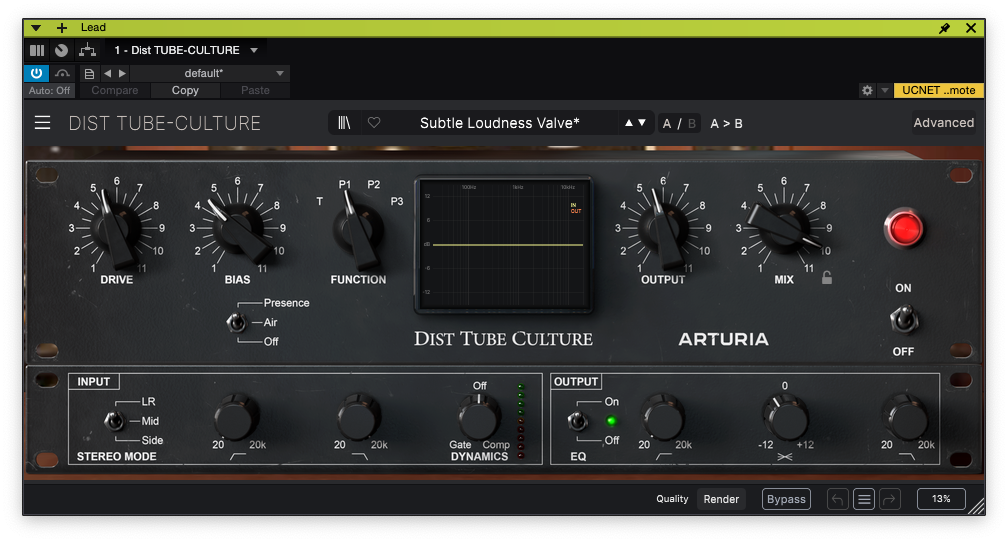Select P3 function position label
The height and width of the screenshot is (542, 1008).
tap(397, 201)
